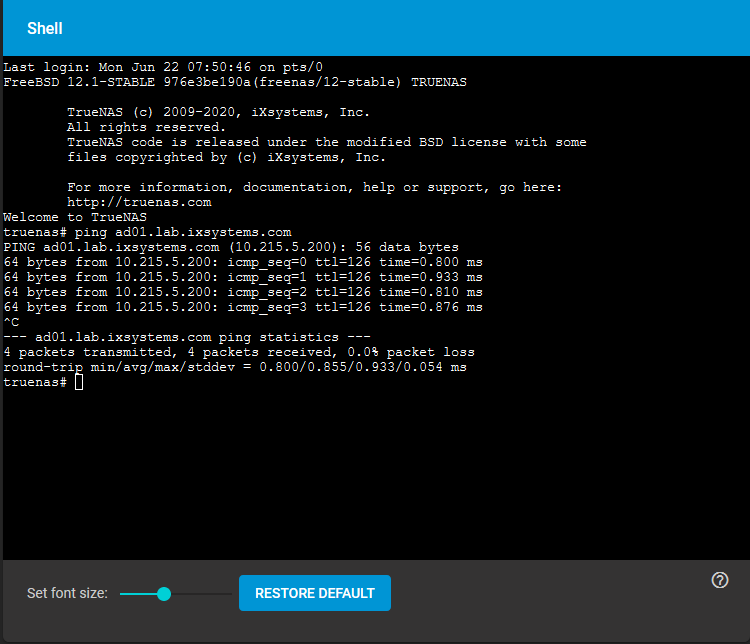This screenshot has height=644, width=750.
Task: Click the unfilled right part of font slider
Action: click(x=201, y=594)
